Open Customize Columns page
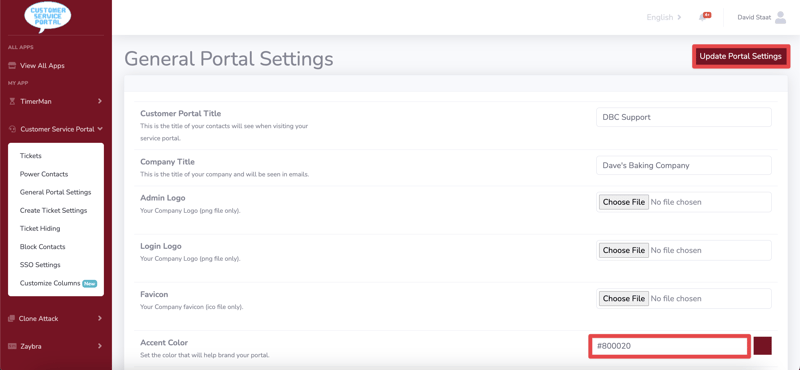800x370 pixels. coord(50,283)
